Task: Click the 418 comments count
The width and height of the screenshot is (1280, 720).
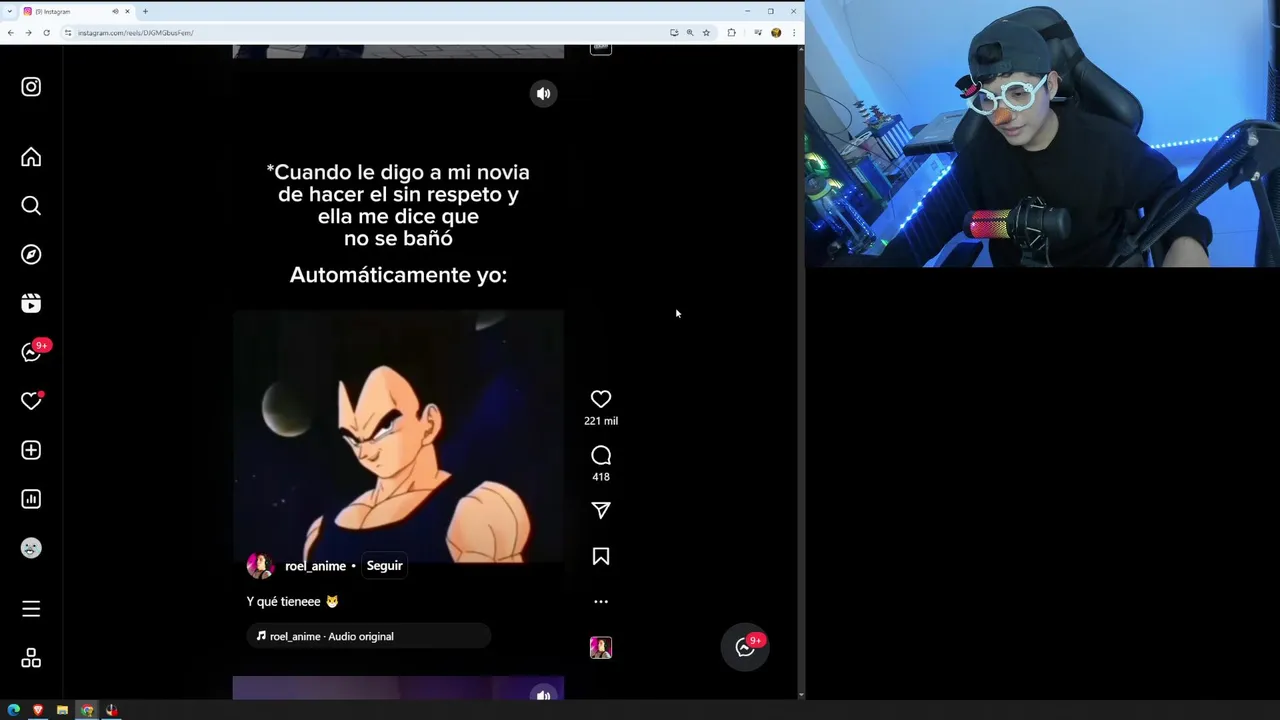Action: (601, 477)
